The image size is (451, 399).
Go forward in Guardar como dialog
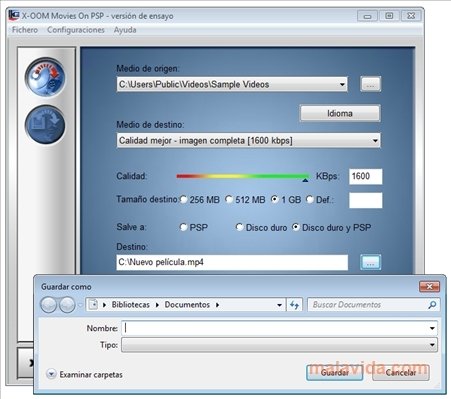coord(67,305)
